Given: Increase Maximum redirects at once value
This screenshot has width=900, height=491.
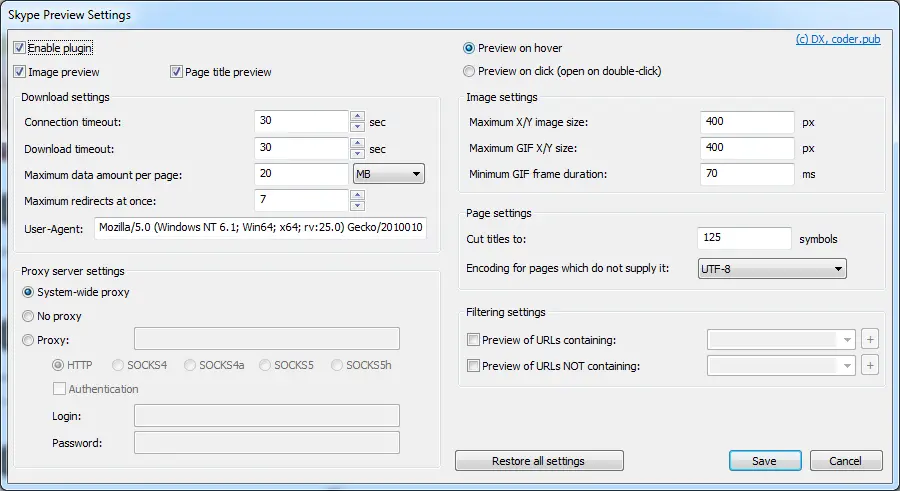Looking at the screenshot, I should click(357, 195).
